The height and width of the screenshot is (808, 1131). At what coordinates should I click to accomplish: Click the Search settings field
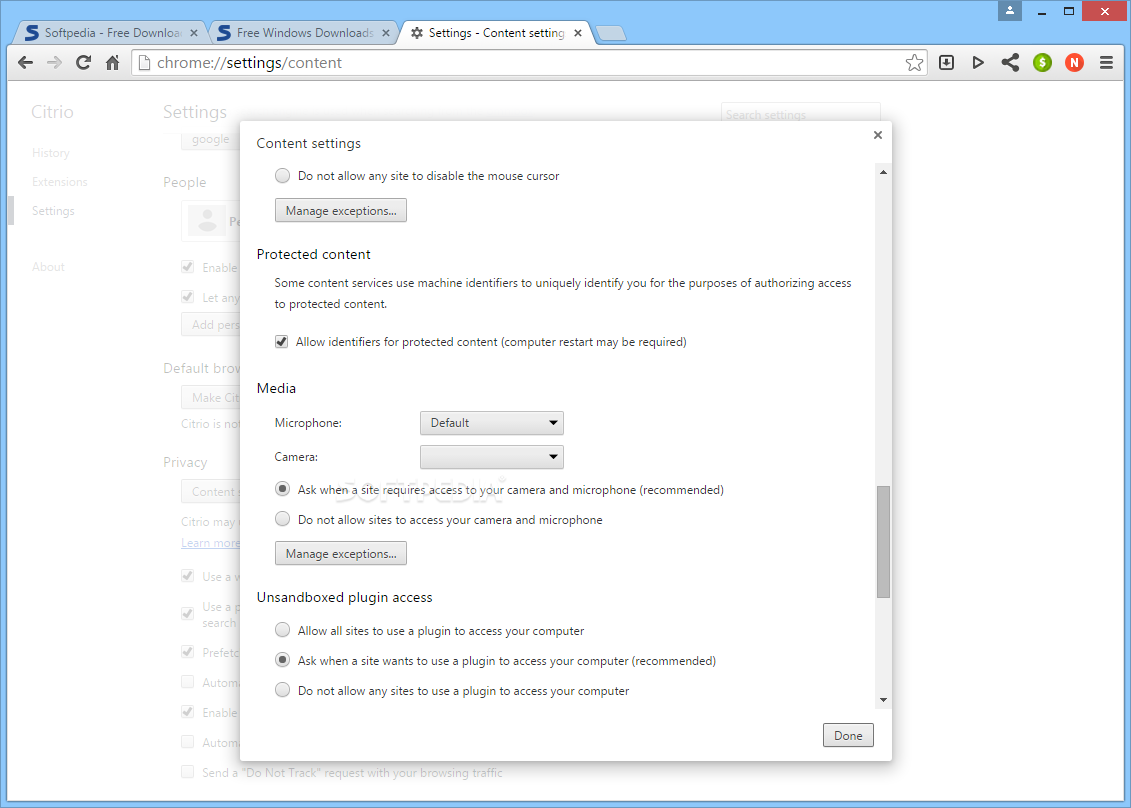[x=801, y=113]
